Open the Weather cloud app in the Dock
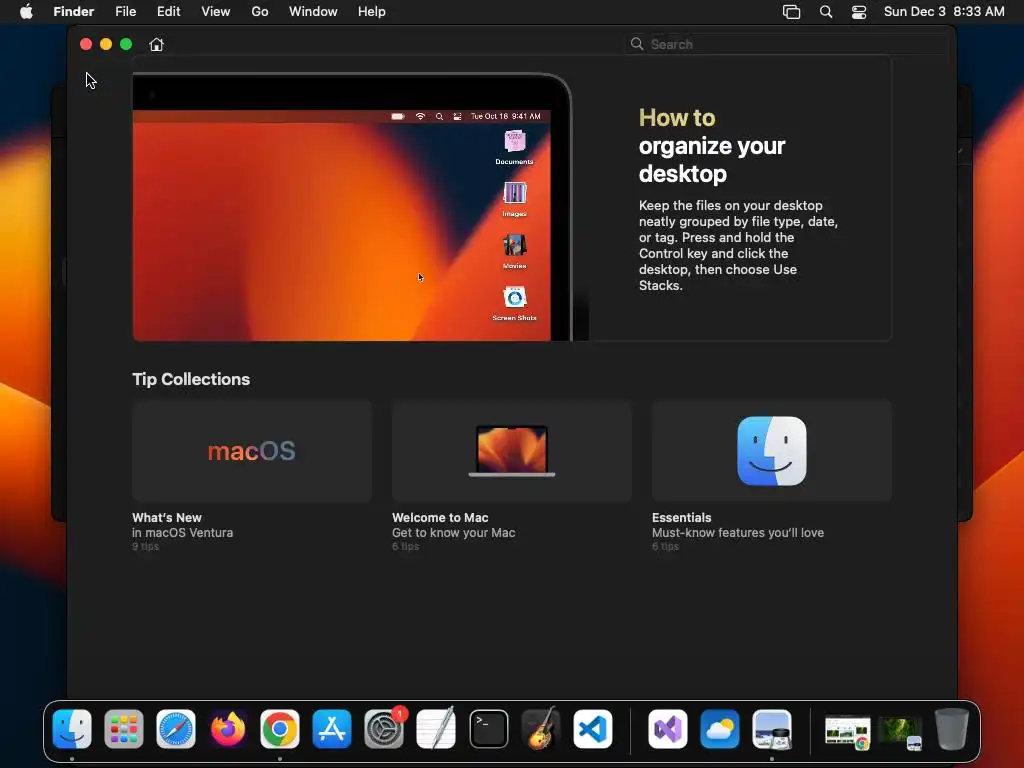 (720, 728)
